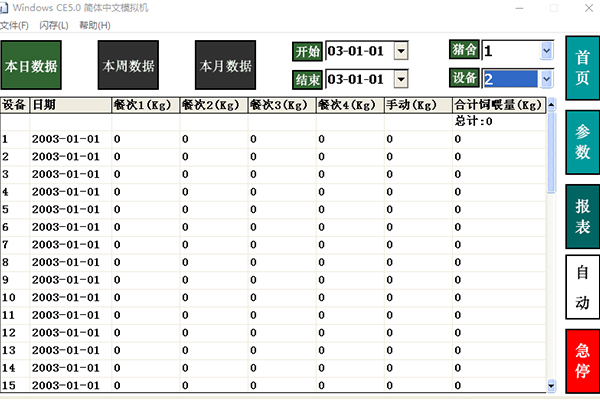This screenshot has width=600, height=400.
Task: Open the 帮助(H) menu
Action: pos(95,25)
